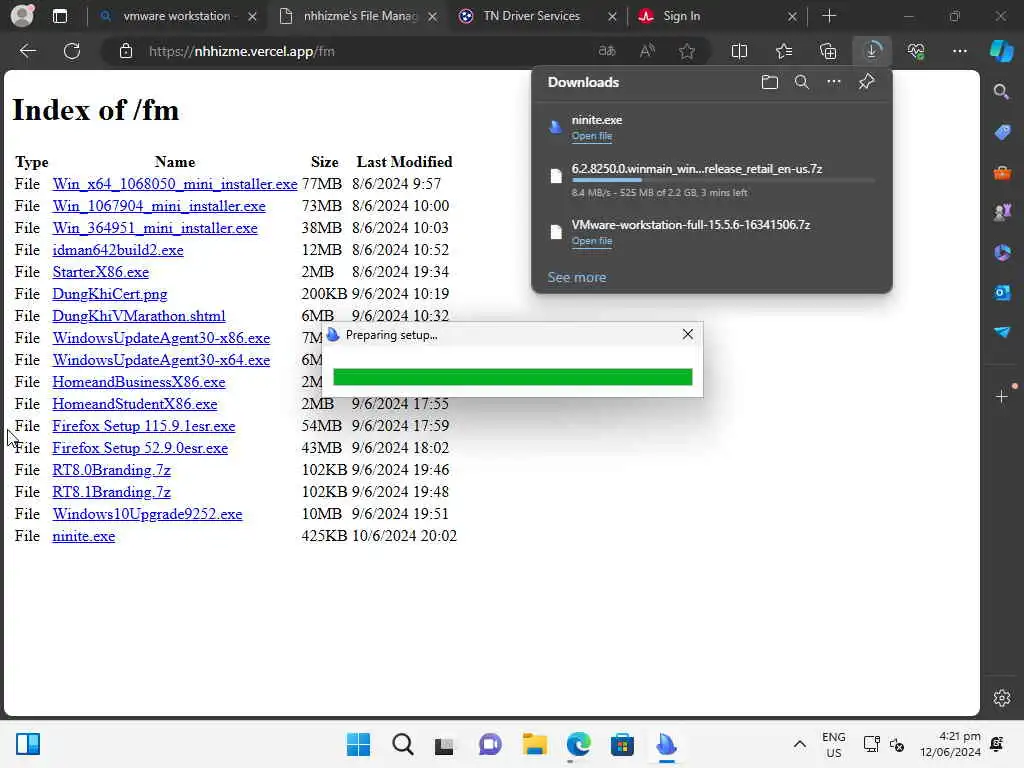Open file link under ninite.exe download
This screenshot has width=1024, height=768.
click(x=592, y=136)
